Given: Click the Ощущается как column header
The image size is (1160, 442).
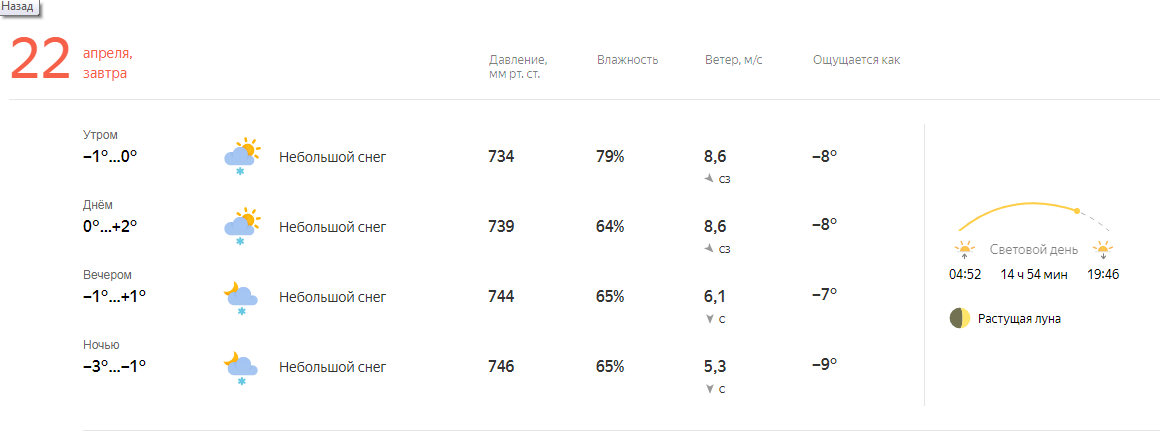Looking at the screenshot, I should click(856, 60).
